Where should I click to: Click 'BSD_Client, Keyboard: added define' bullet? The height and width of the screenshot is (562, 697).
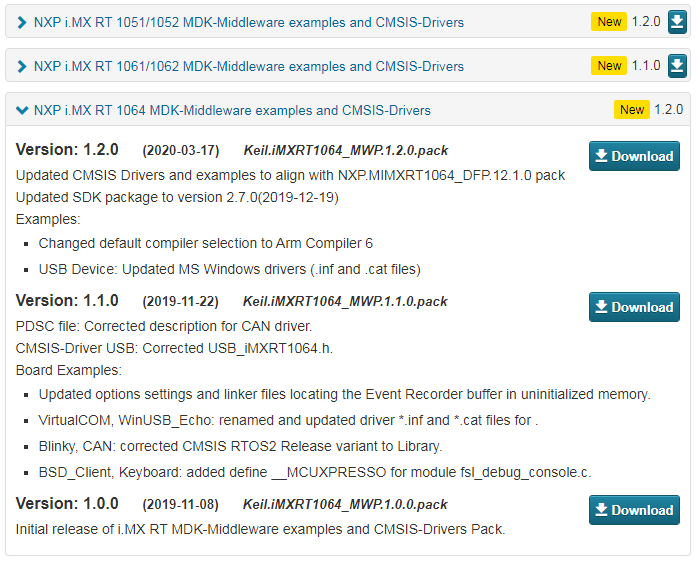click(x=315, y=472)
